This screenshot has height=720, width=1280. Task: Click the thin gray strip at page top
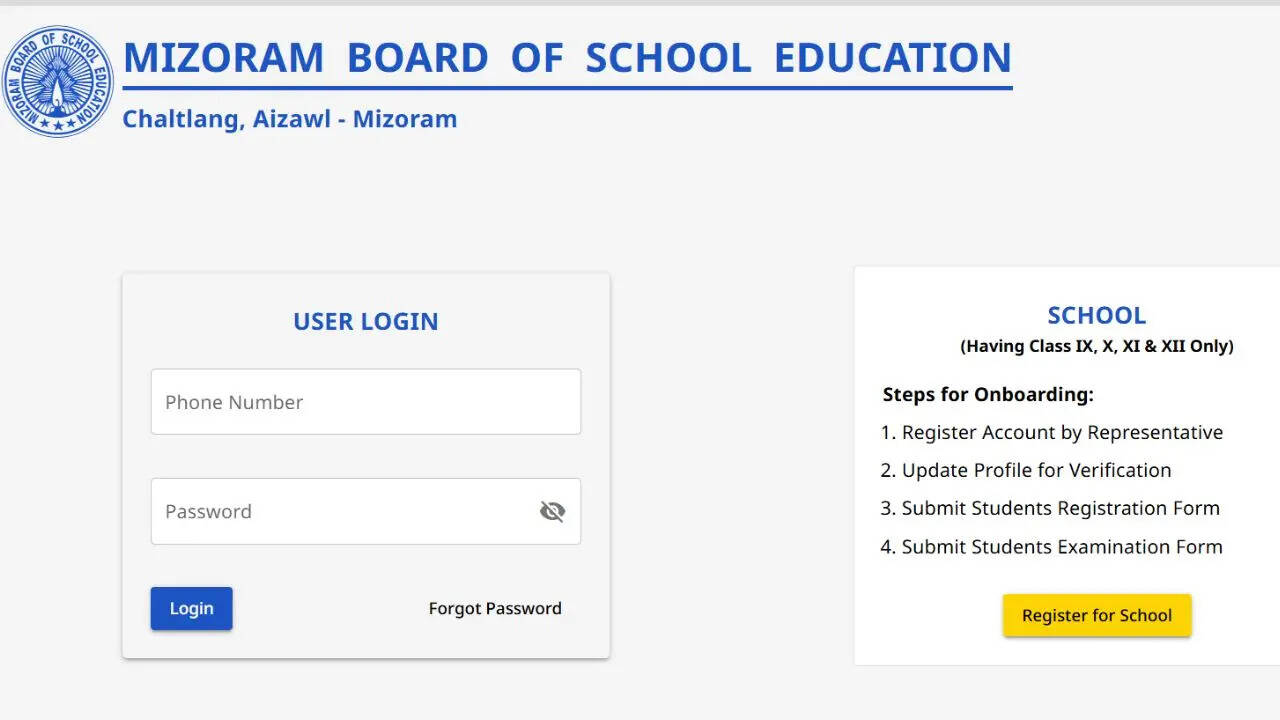(x=640, y=3)
